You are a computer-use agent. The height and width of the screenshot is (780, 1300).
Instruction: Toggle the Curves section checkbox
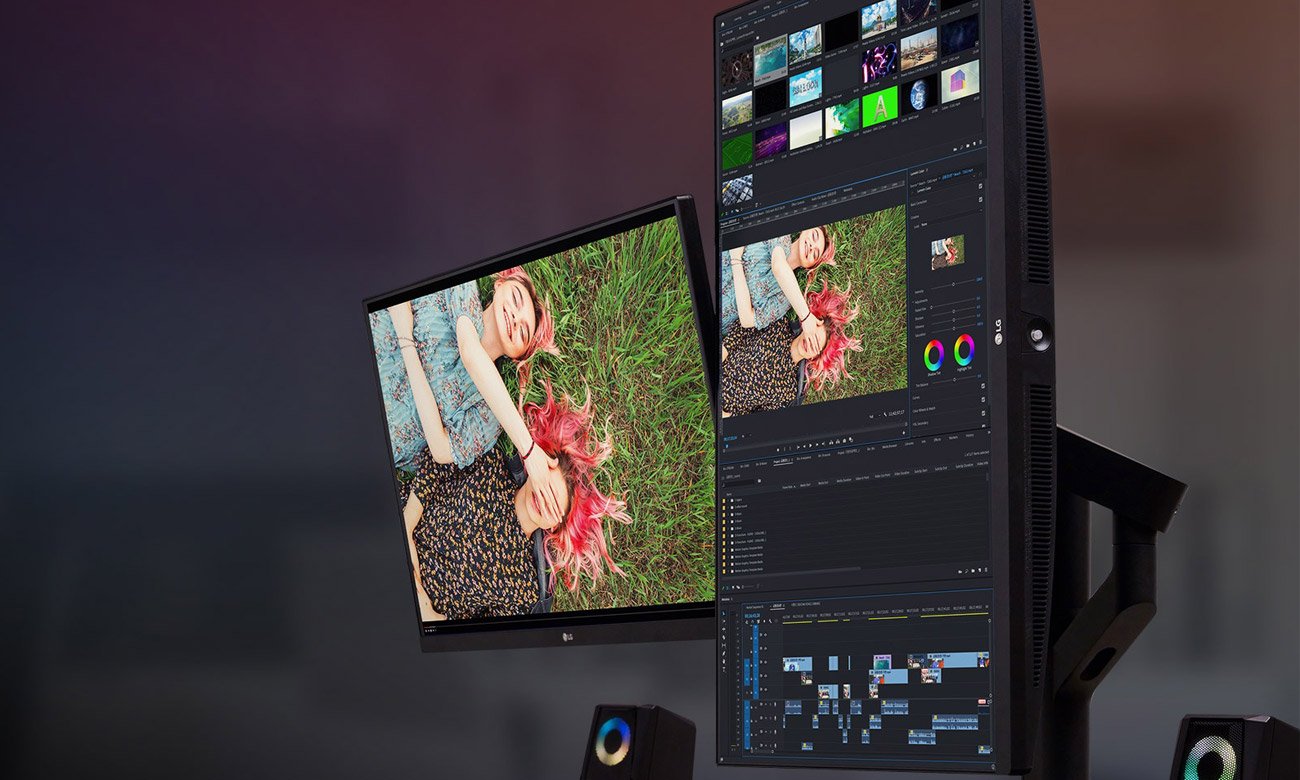[983, 385]
